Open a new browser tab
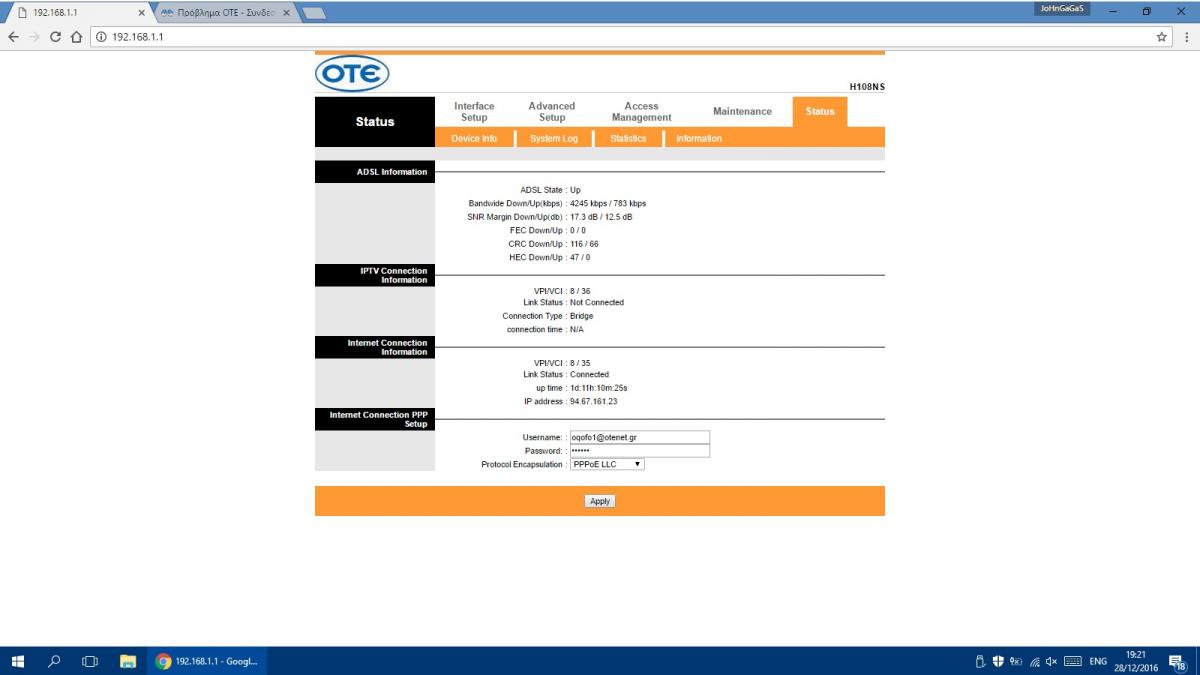This screenshot has width=1200, height=675. click(x=314, y=12)
